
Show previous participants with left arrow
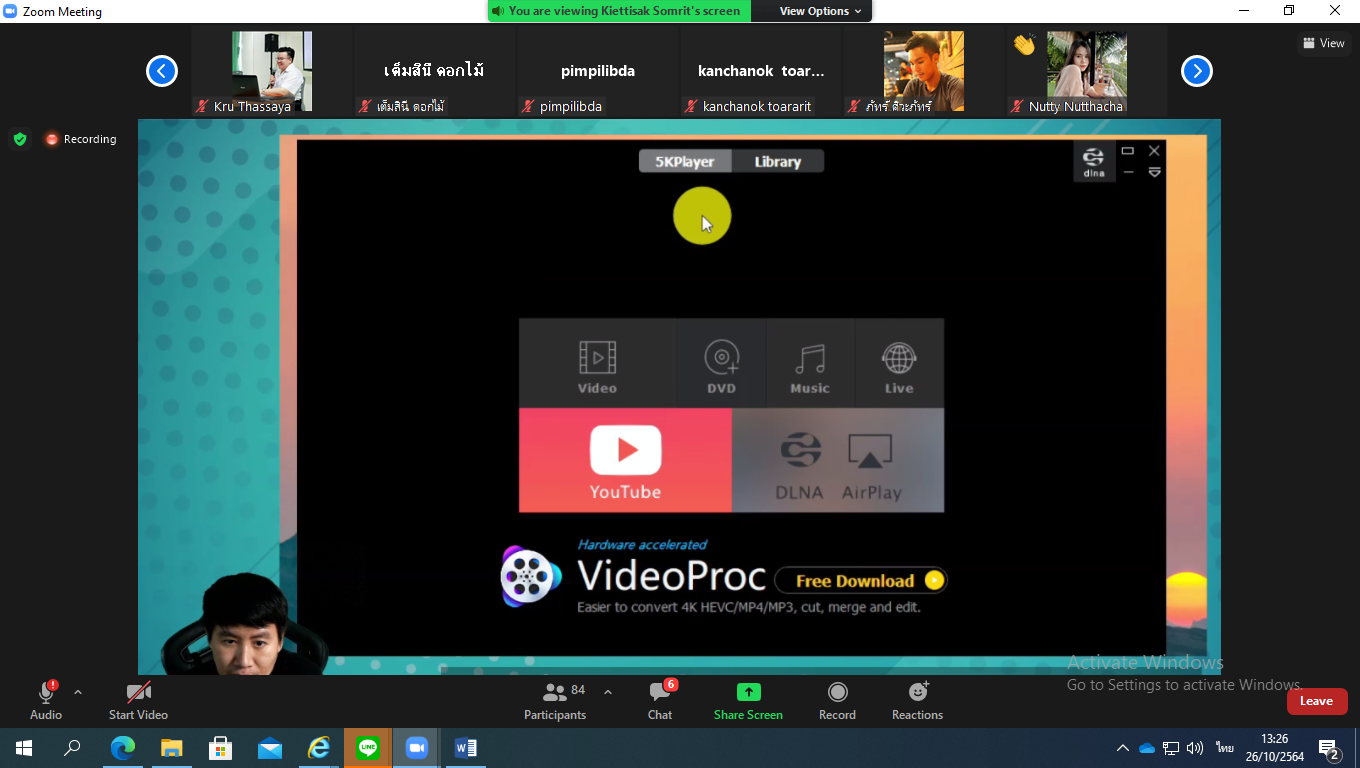[162, 71]
